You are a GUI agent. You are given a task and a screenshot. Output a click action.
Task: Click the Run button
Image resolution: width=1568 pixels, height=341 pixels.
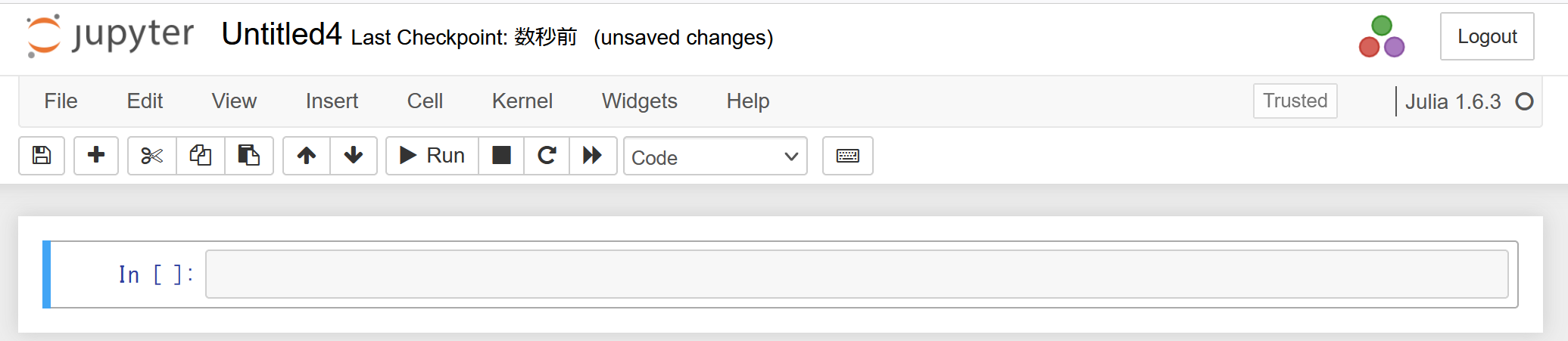(432, 156)
